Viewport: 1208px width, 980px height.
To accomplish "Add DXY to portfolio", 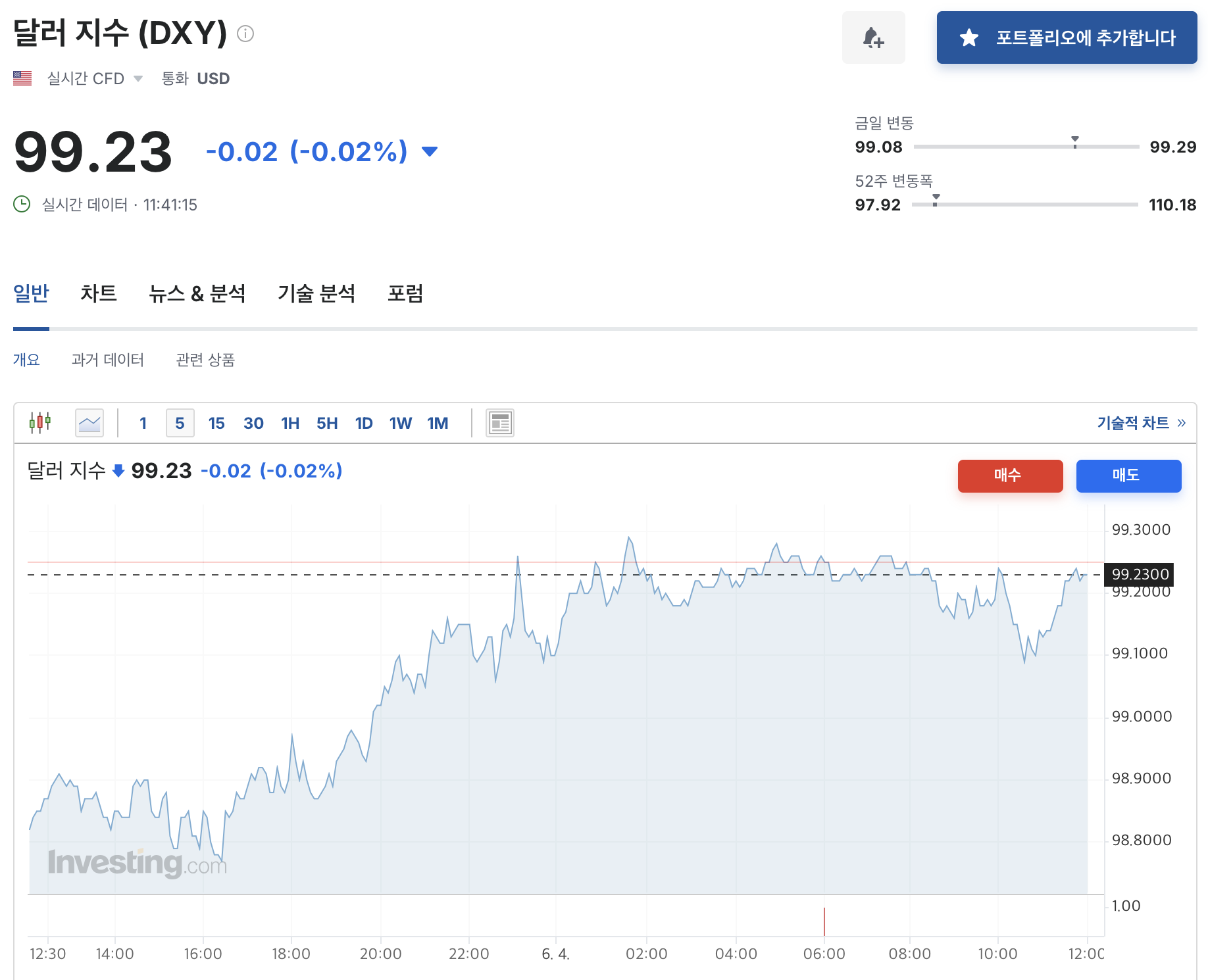I will pos(1067,37).
